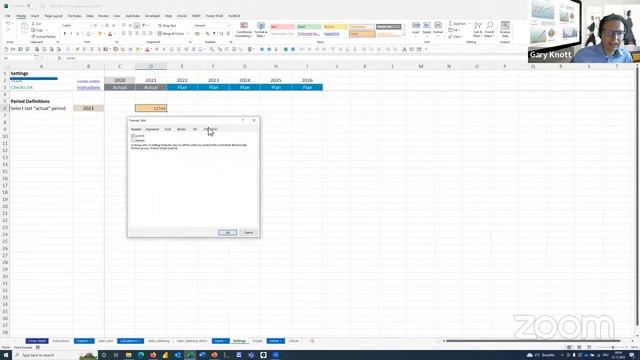Switch to the Page Layout ribbon tab
This screenshot has width=640, height=360.
click(x=53, y=16)
